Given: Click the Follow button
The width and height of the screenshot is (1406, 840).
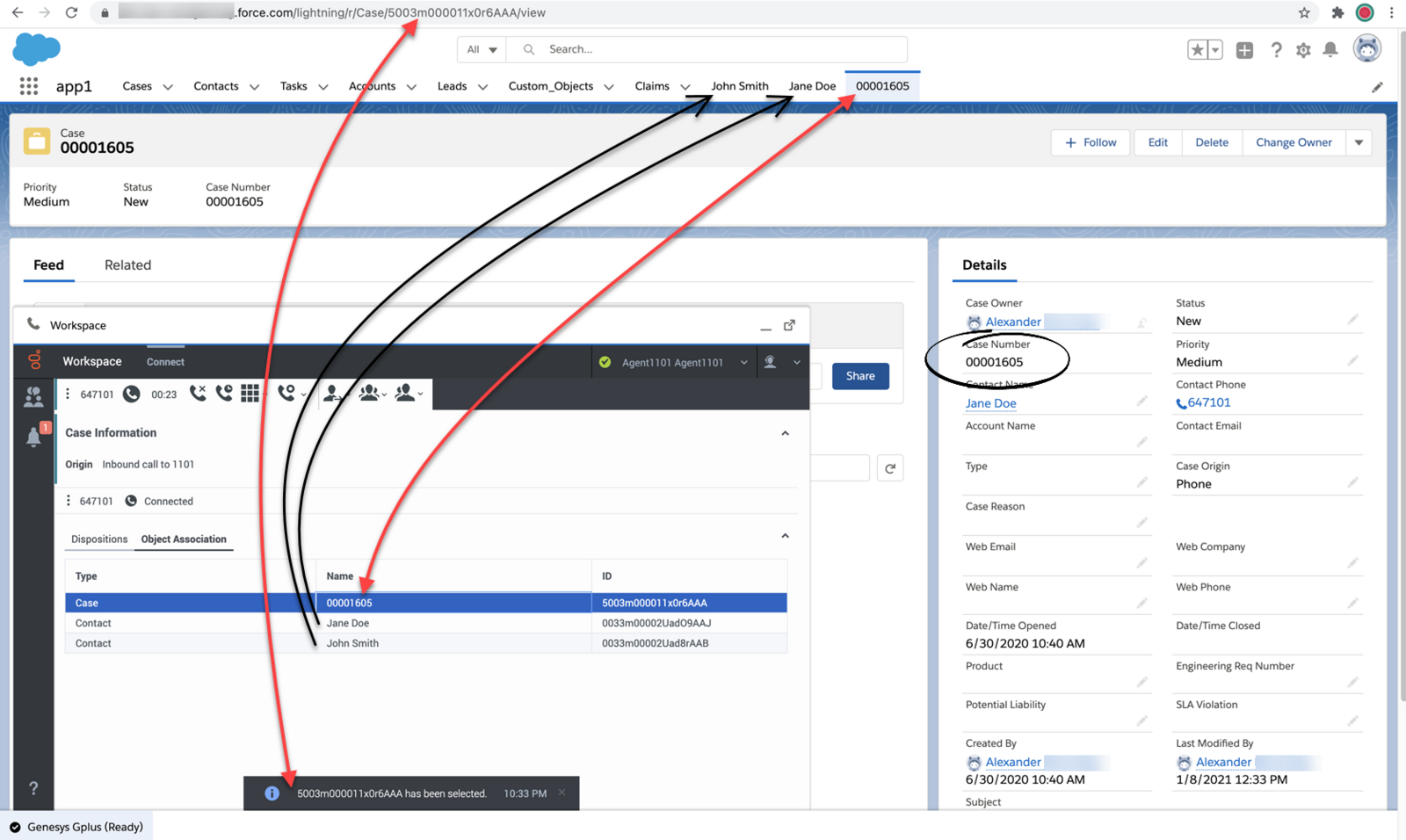Looking at the screenshot, I should pyautogui.click(x=1091, y=142).
